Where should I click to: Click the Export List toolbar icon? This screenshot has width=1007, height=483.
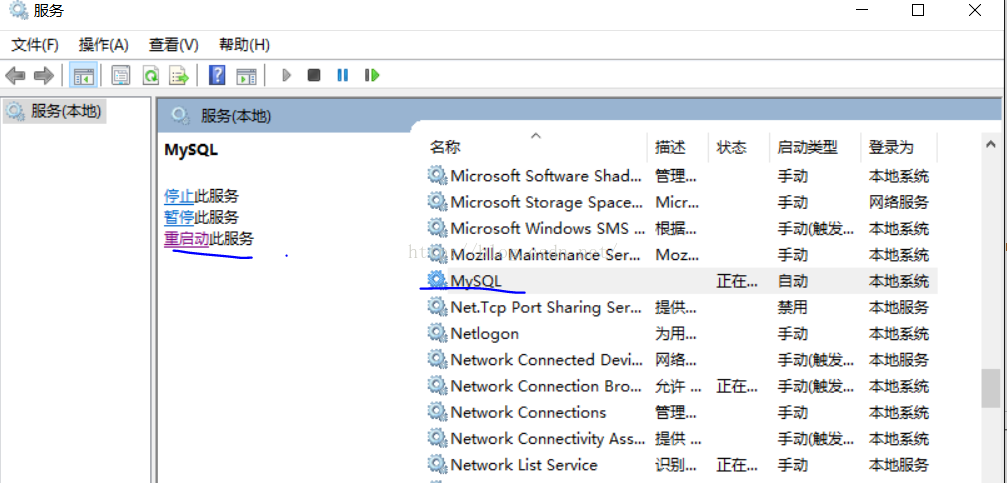[179, 75]
